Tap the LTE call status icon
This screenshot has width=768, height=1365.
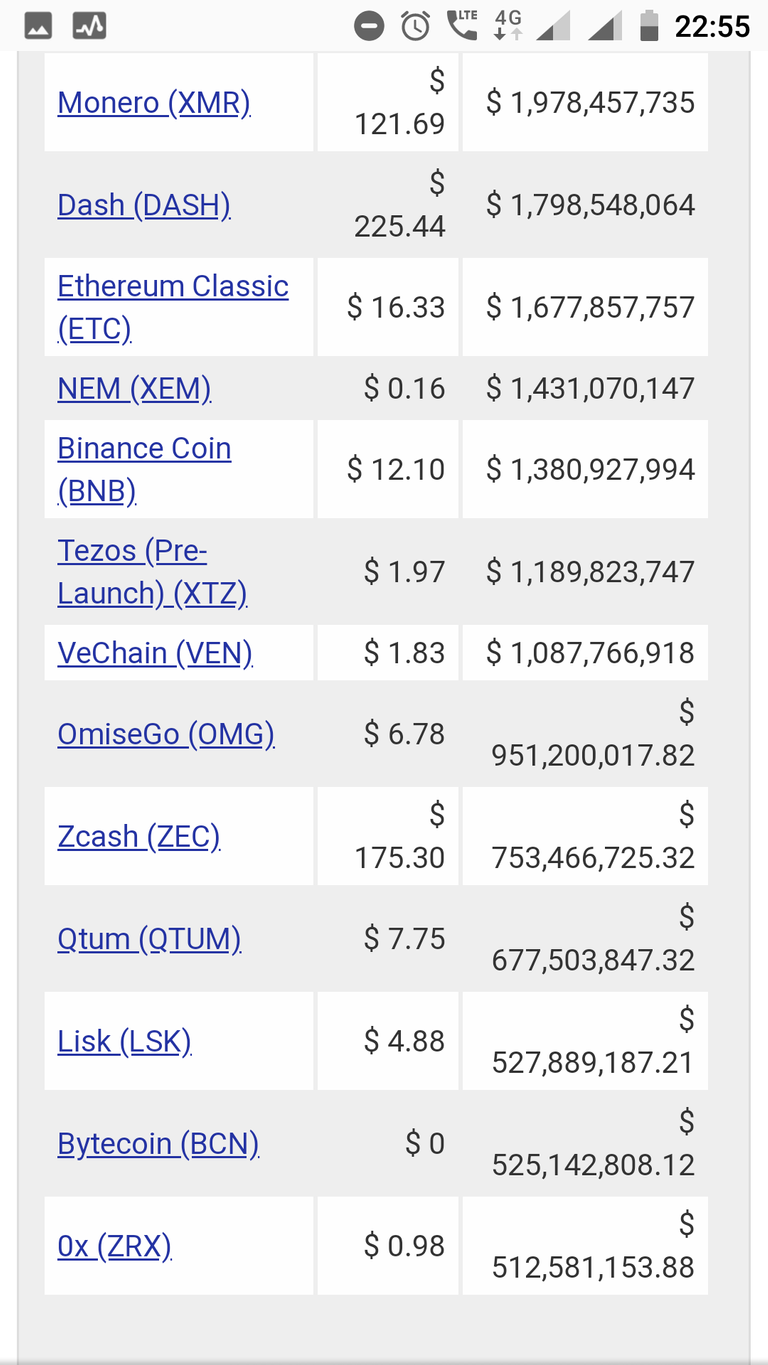[462, 25]
